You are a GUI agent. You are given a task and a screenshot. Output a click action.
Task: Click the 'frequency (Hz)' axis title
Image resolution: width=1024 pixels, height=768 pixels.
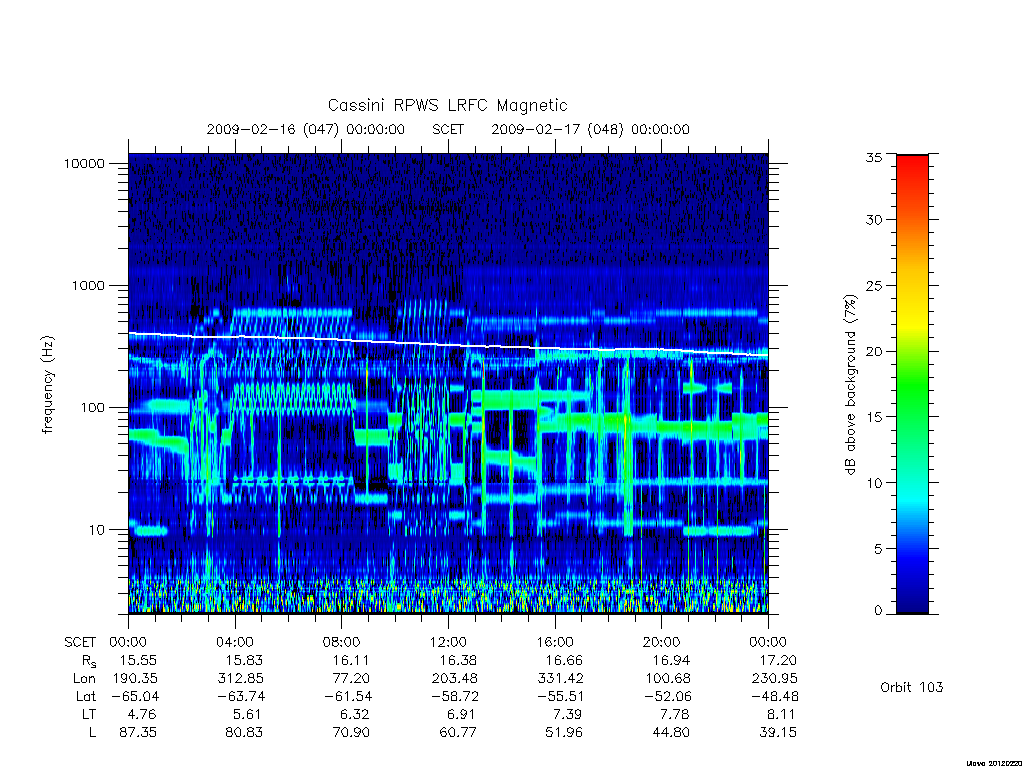47,385
